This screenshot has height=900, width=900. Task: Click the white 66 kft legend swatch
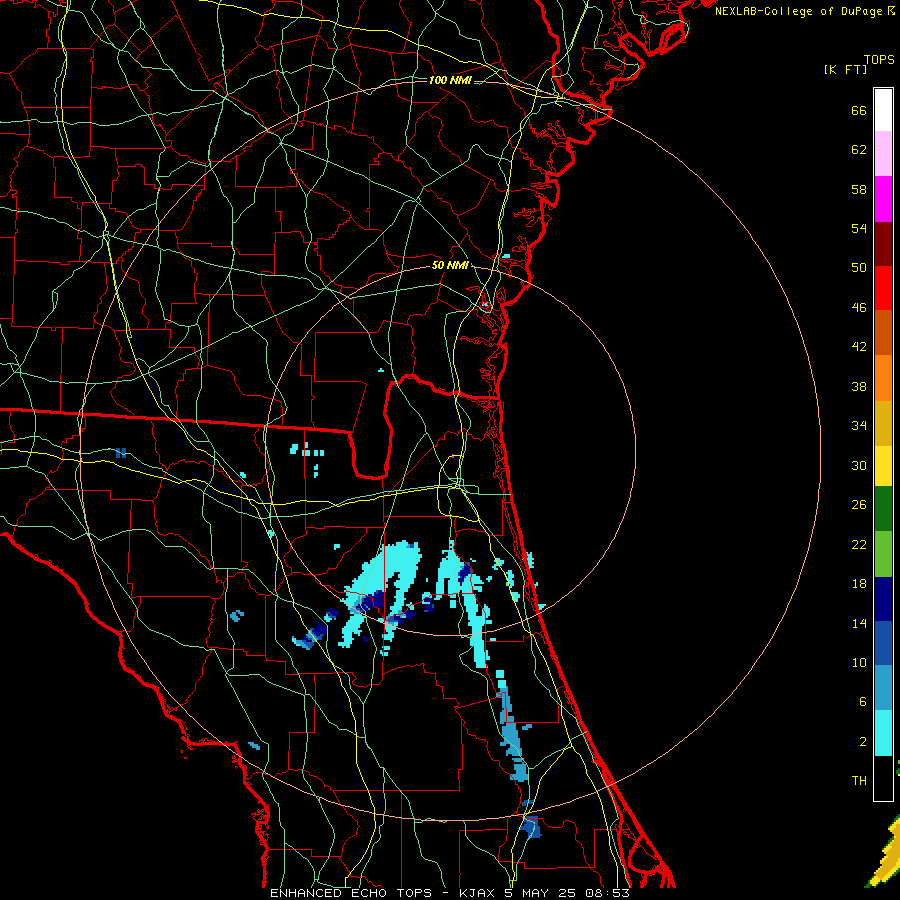[x=883, y=110]
